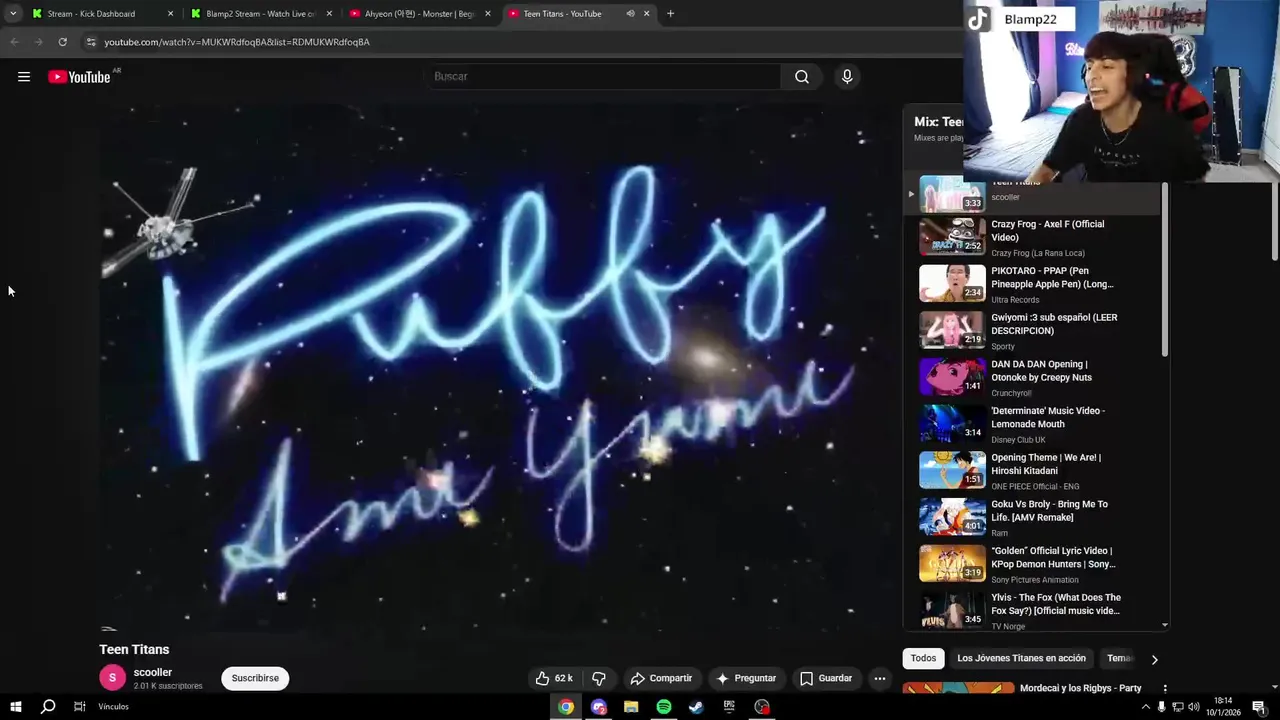The height and width of the screenshot is (720, 1280).
Task: Reload the page in Chrome
Action: 62,42
